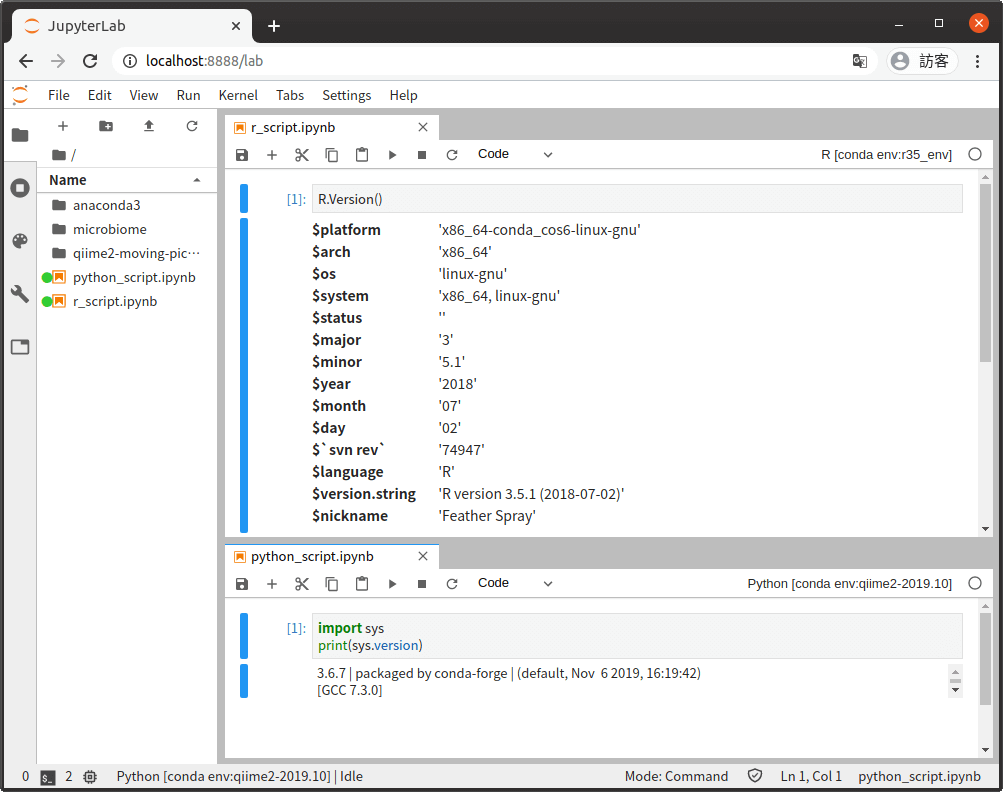Save the r_script notebook
The width and height of the screenshot is (1003, 792).
242,155
